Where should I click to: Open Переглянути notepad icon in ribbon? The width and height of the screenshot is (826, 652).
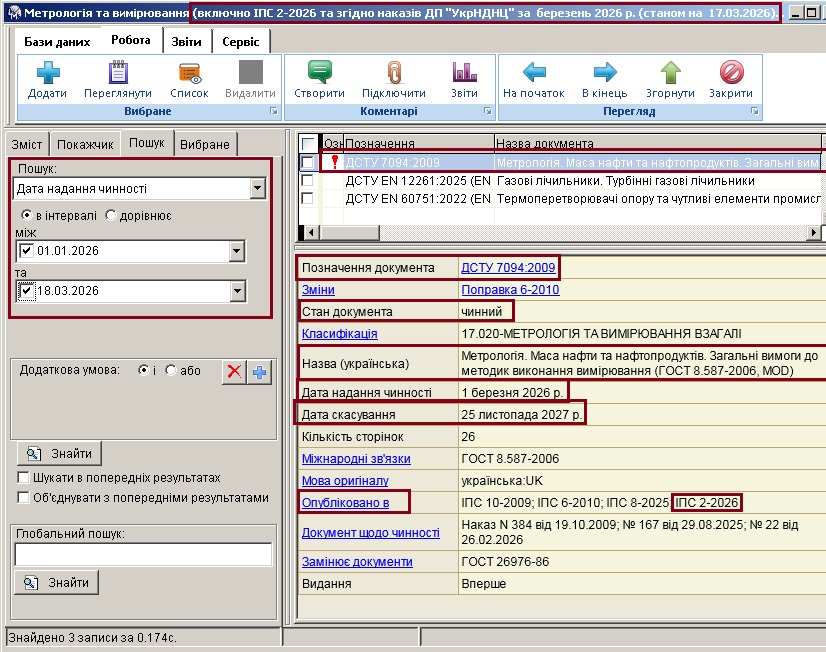pyautogui.click(x=117, y=74)
